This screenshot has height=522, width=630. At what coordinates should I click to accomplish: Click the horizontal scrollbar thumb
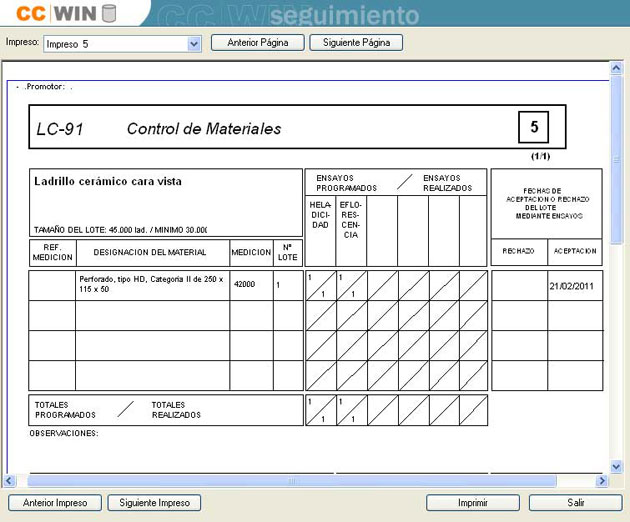tap(292, 481)
